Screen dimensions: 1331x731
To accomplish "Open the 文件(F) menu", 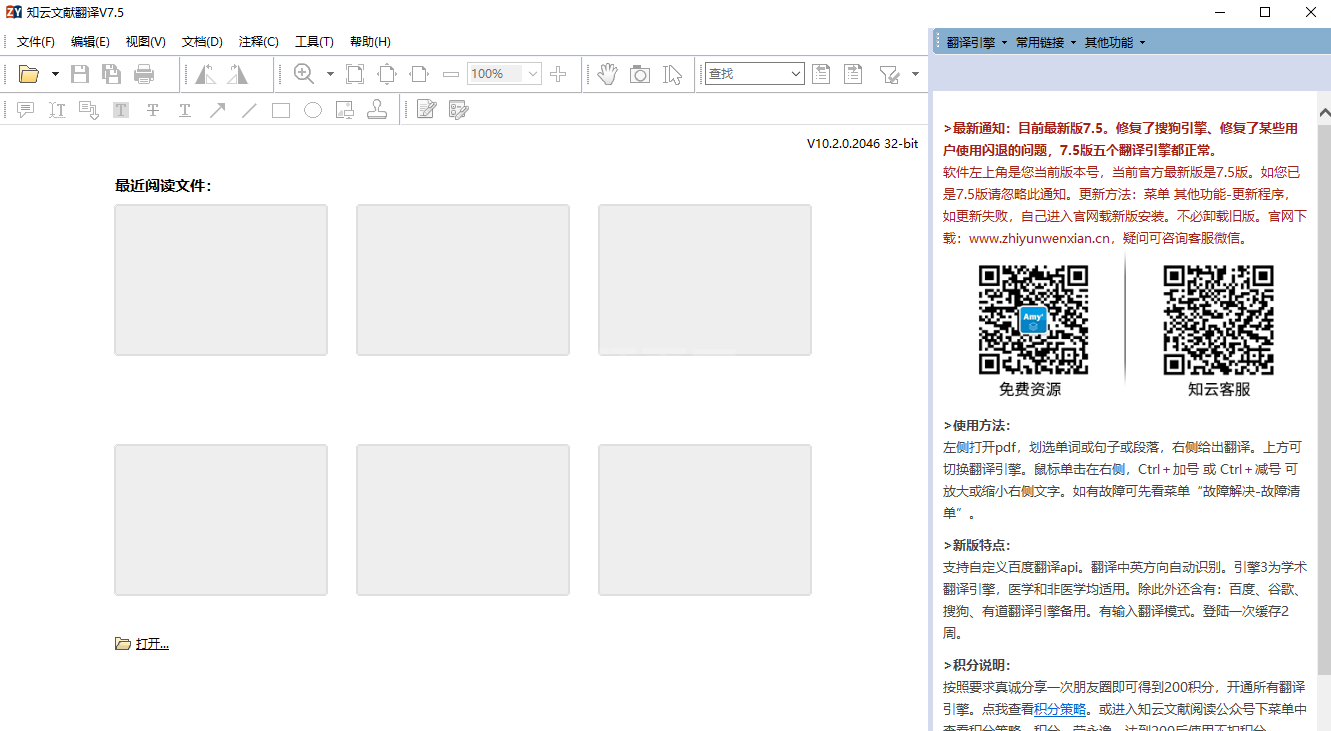I will click(36, 42).
